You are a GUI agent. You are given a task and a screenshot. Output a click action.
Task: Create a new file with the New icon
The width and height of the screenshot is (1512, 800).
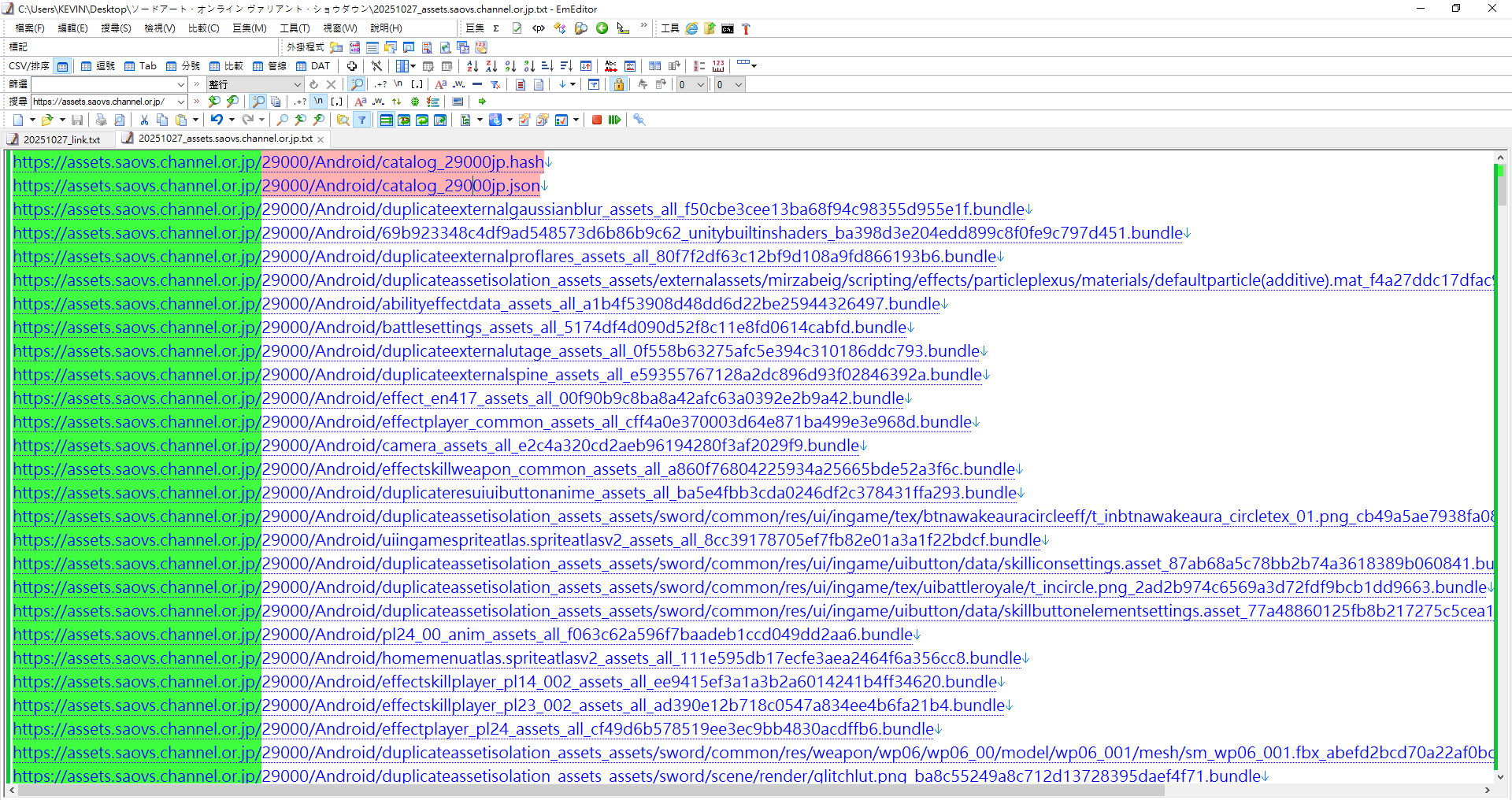coord(17,120)
